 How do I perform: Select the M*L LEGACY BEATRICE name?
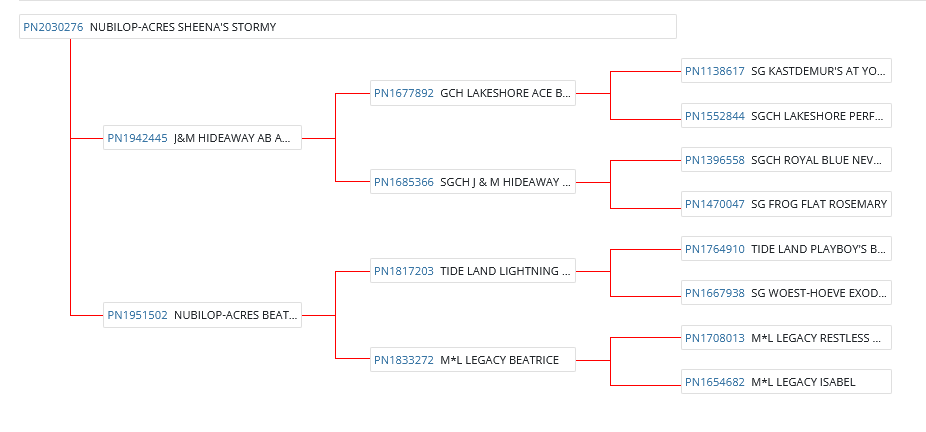tap(499, 359)
